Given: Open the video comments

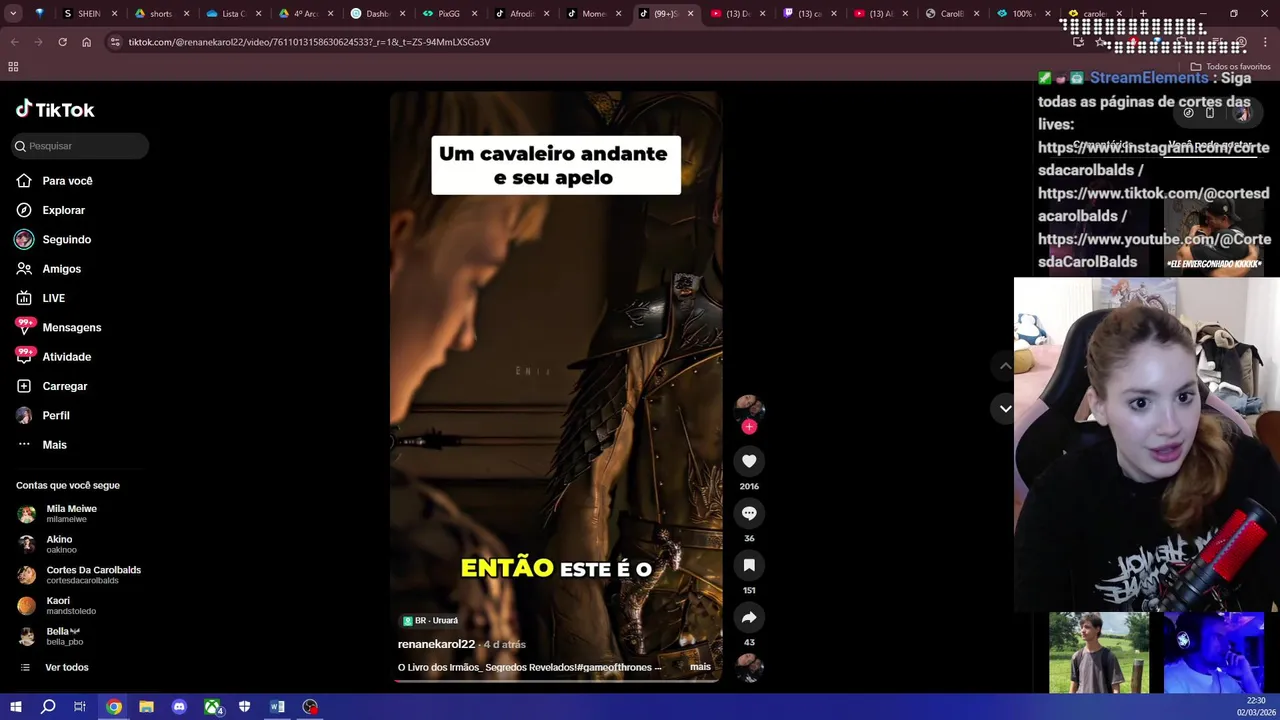Looking at the screenshot, I should pos(749,513).
